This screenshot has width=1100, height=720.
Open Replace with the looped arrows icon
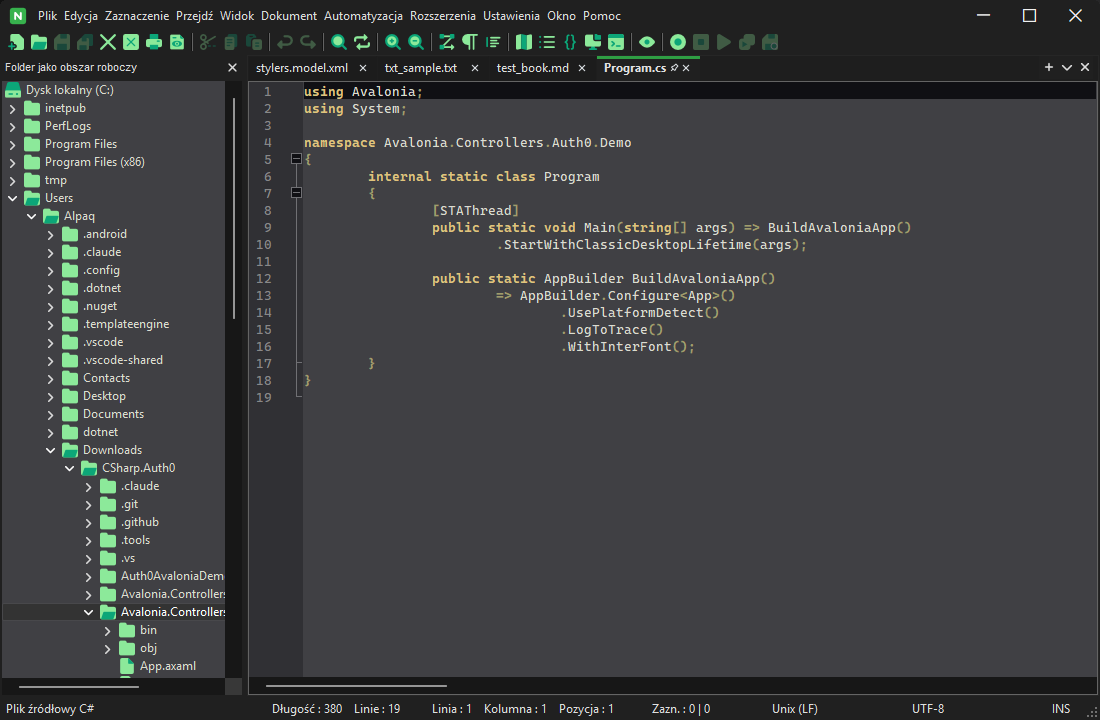362,42
